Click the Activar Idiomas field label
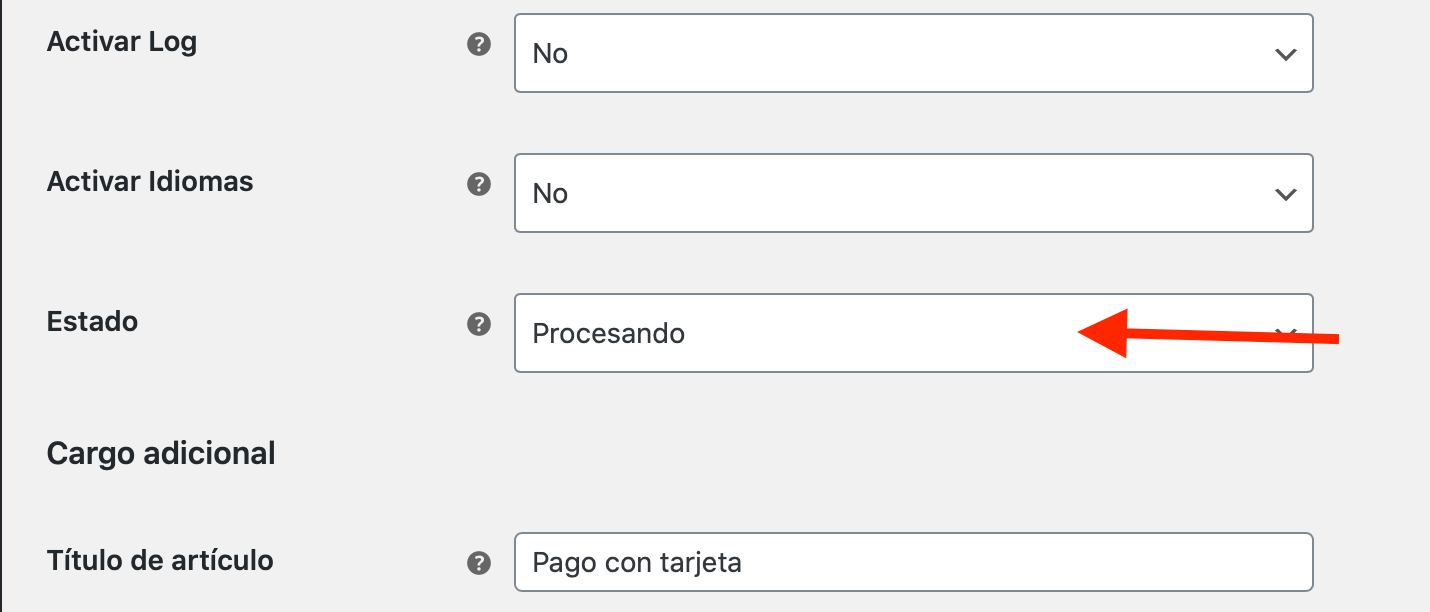 tap(150, 182)
